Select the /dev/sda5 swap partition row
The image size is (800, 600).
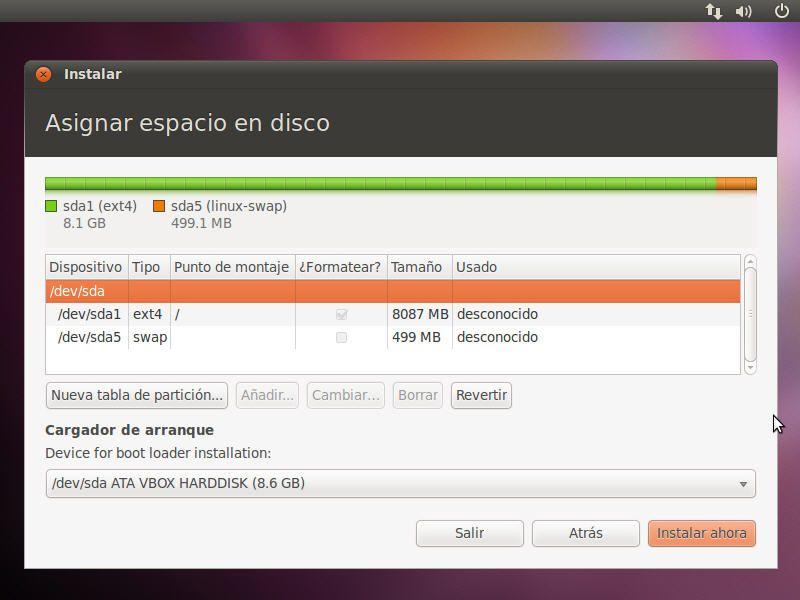tap(393, 337)
